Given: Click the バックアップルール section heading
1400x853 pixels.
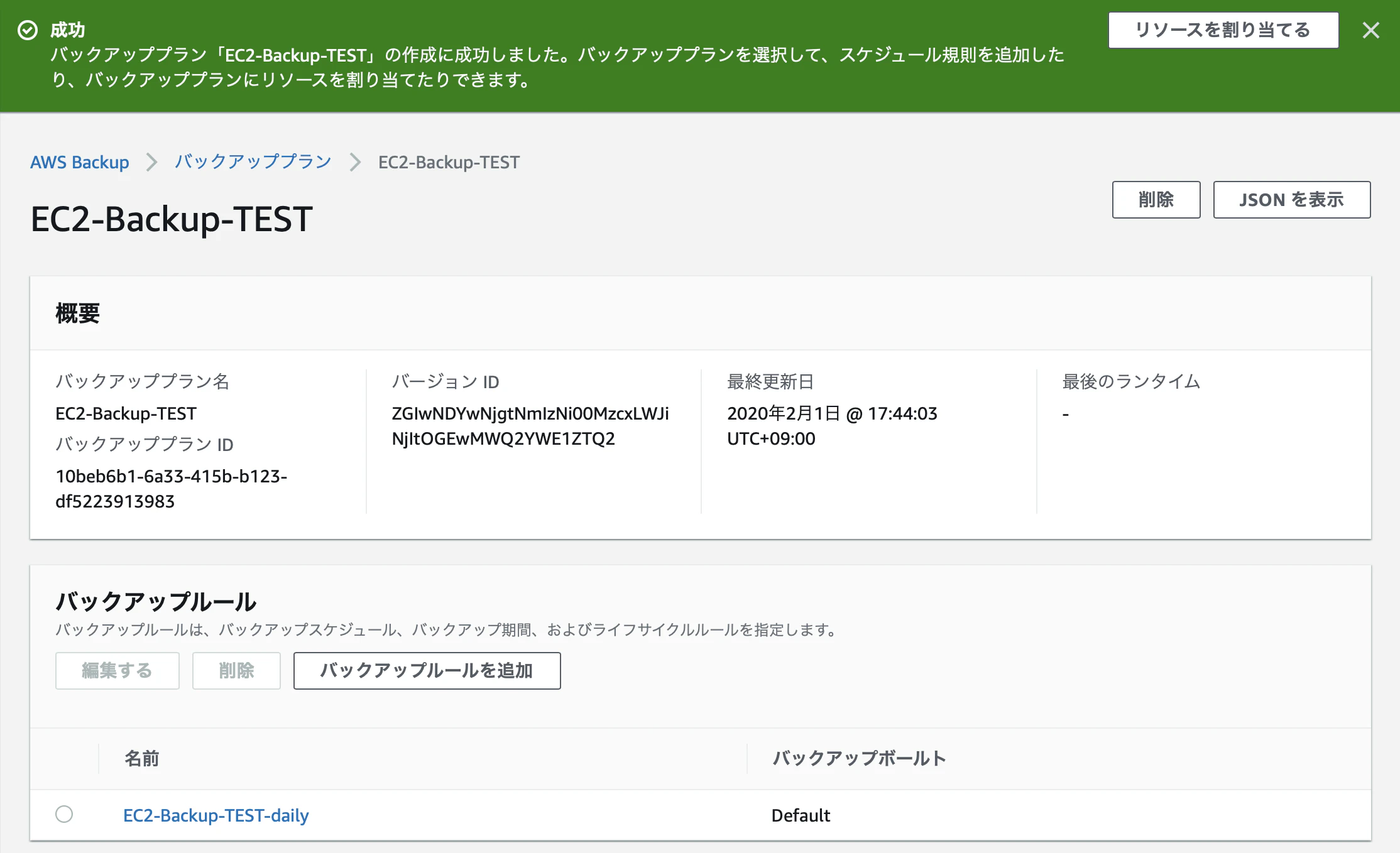Looking at the screenshot, I should 156,601.
